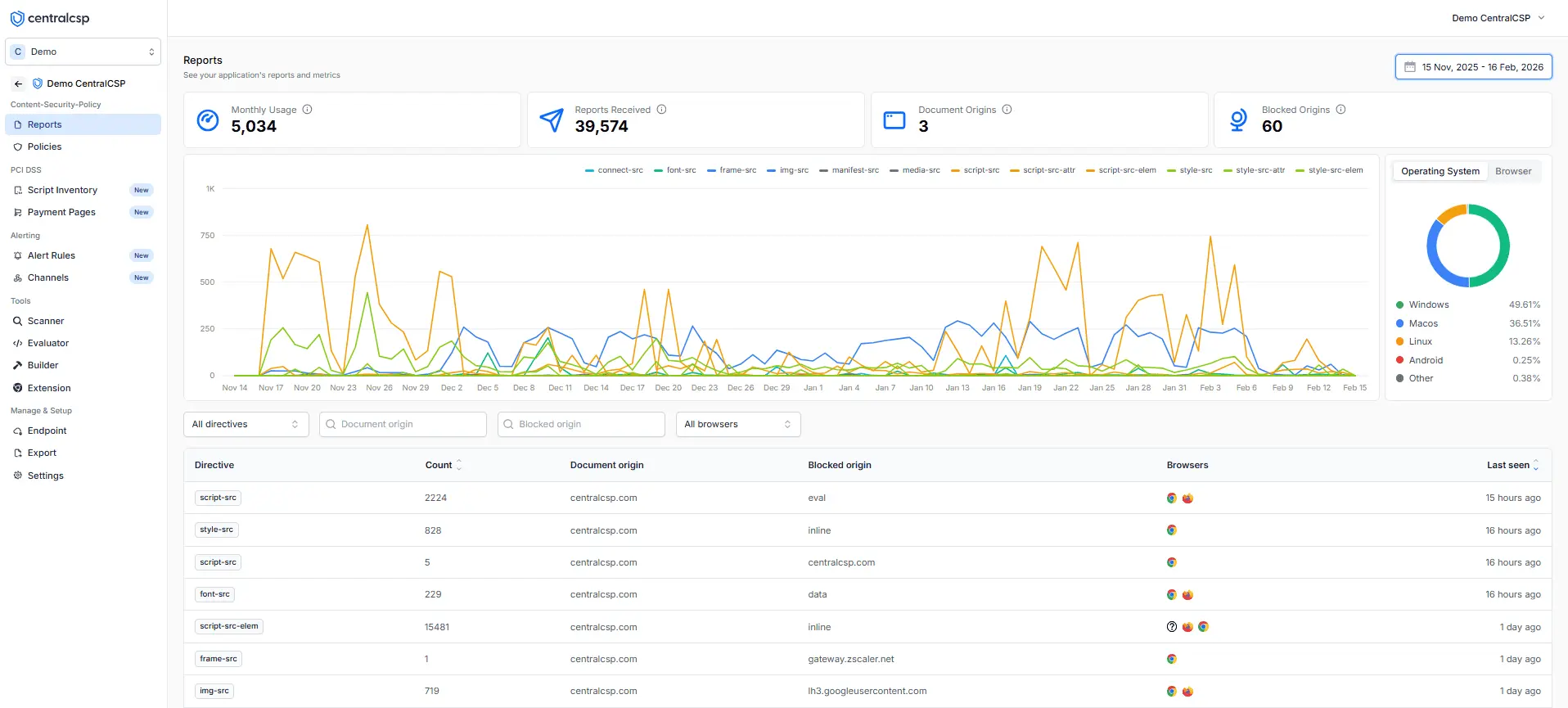Screen dimensions: 1568x708
Task: Open the date range picker
Action: click(1473, 67)
